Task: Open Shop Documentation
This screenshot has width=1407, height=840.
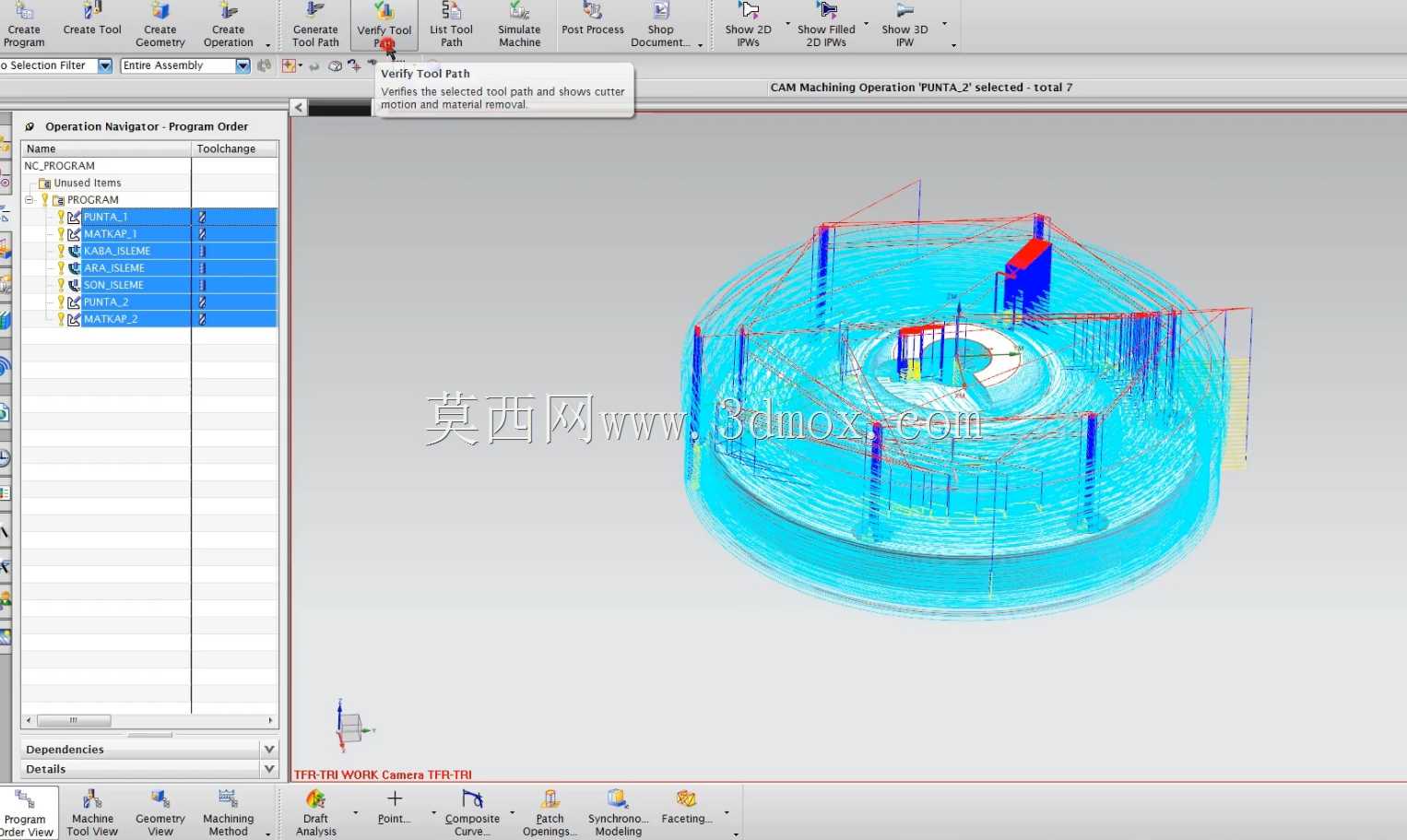Action: pos(660,24)
